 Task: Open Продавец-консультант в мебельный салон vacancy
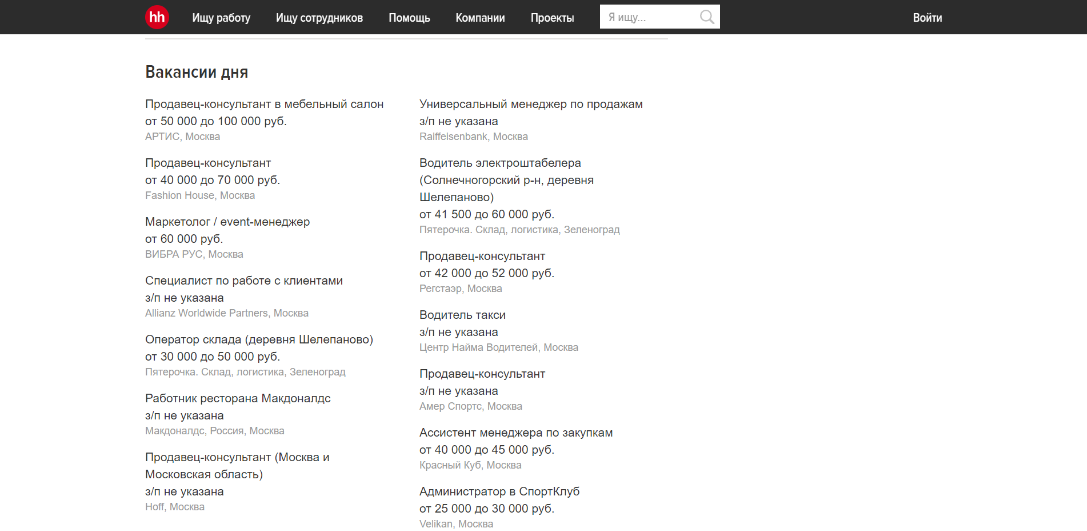click(264, 104)
